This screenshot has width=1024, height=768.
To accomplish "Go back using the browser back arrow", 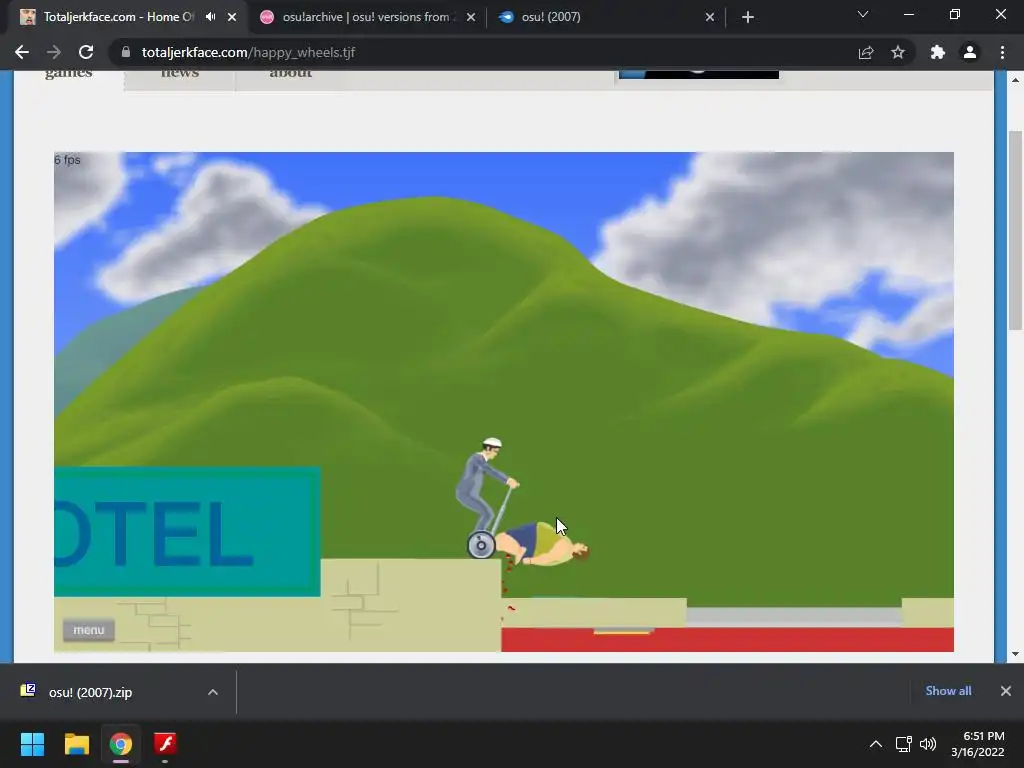I will tap(22, 52).
